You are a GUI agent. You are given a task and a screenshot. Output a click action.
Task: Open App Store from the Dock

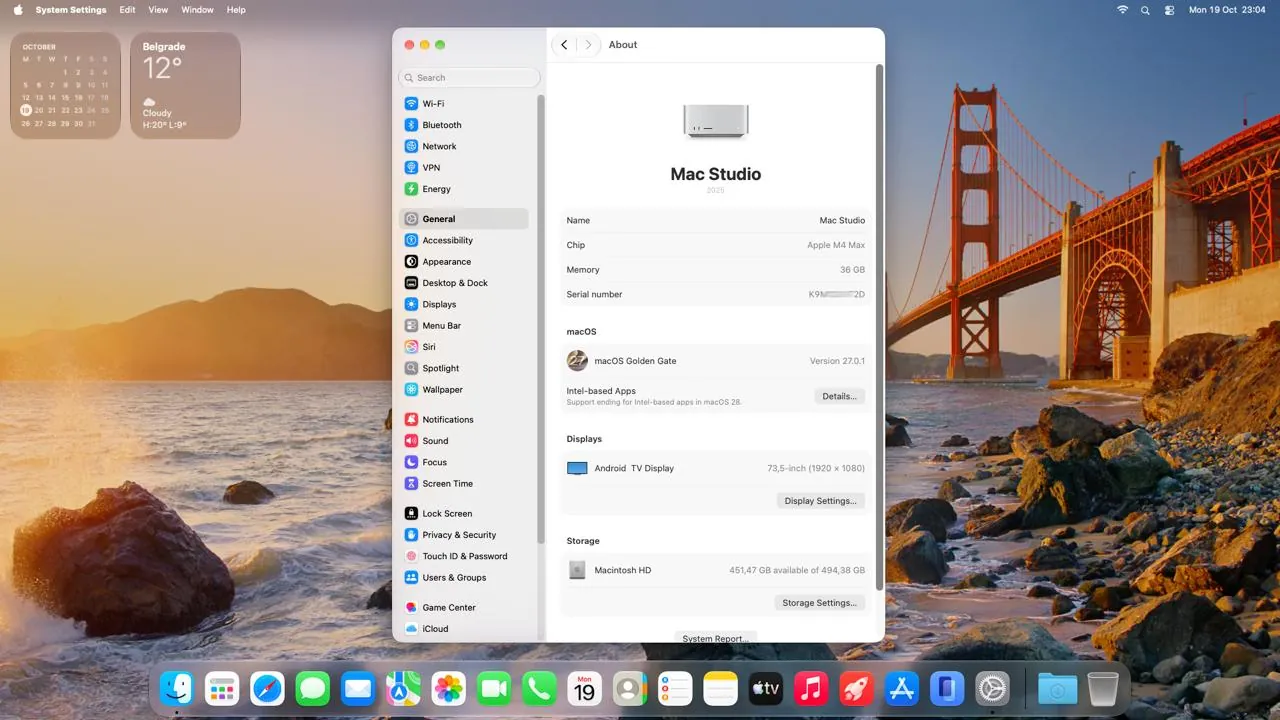(902, 688)
